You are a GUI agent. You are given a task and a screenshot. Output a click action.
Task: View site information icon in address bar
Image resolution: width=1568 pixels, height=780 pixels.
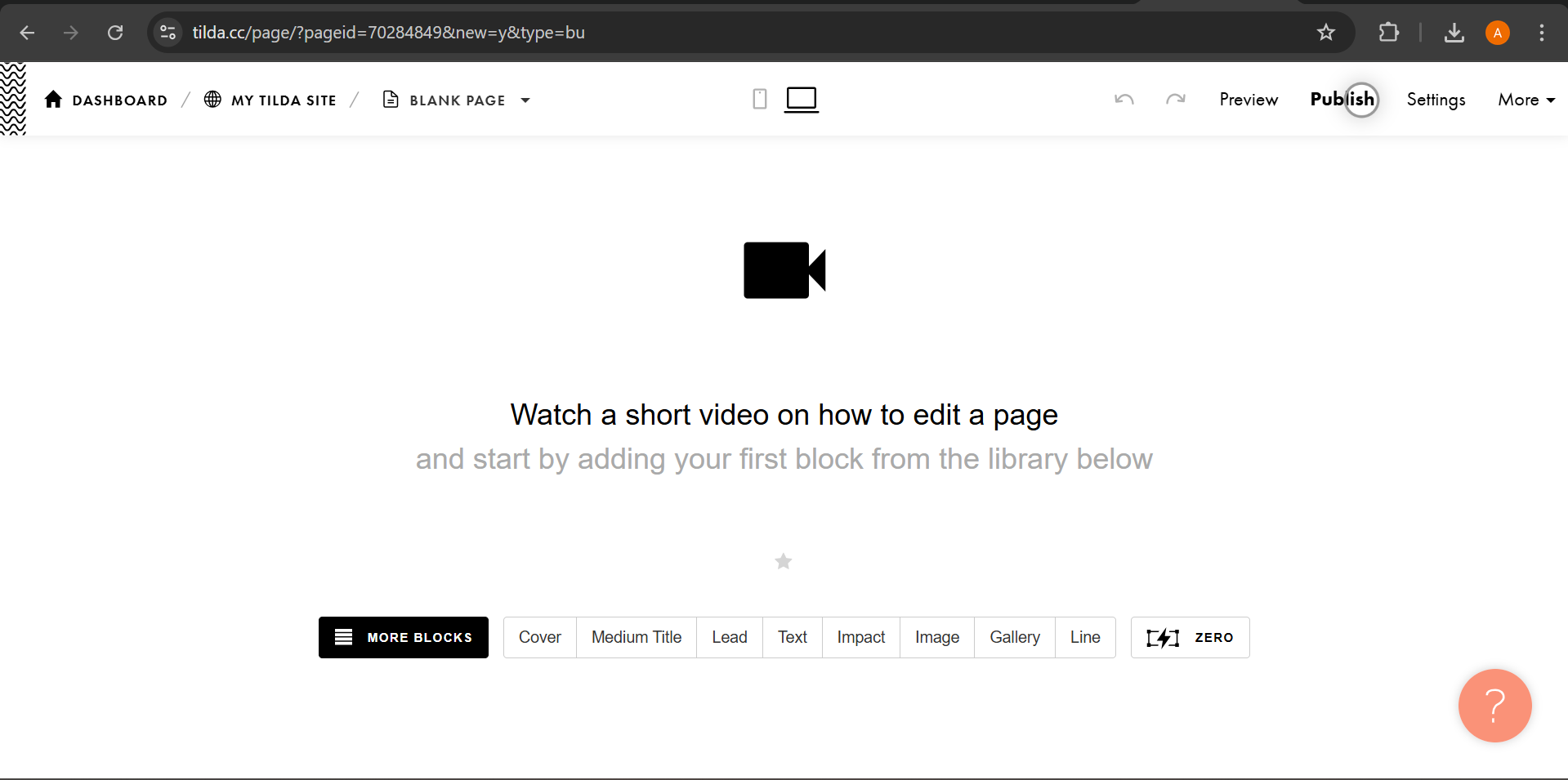pos(168,33)
